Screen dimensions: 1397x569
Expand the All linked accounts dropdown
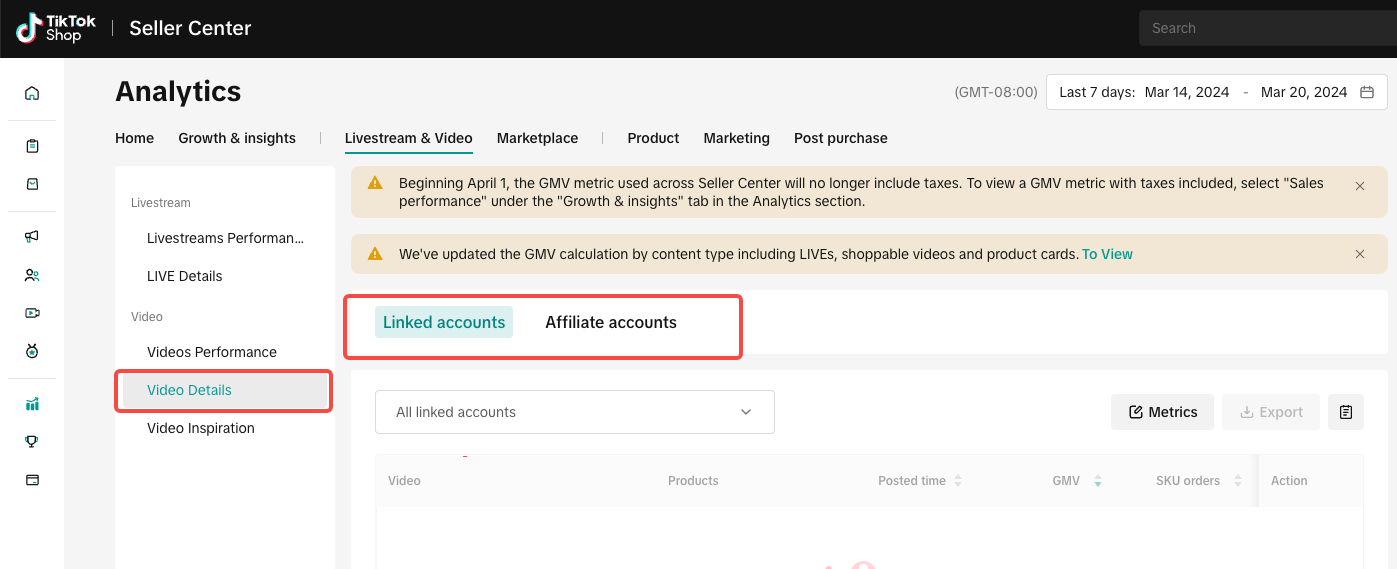[574, 412]
